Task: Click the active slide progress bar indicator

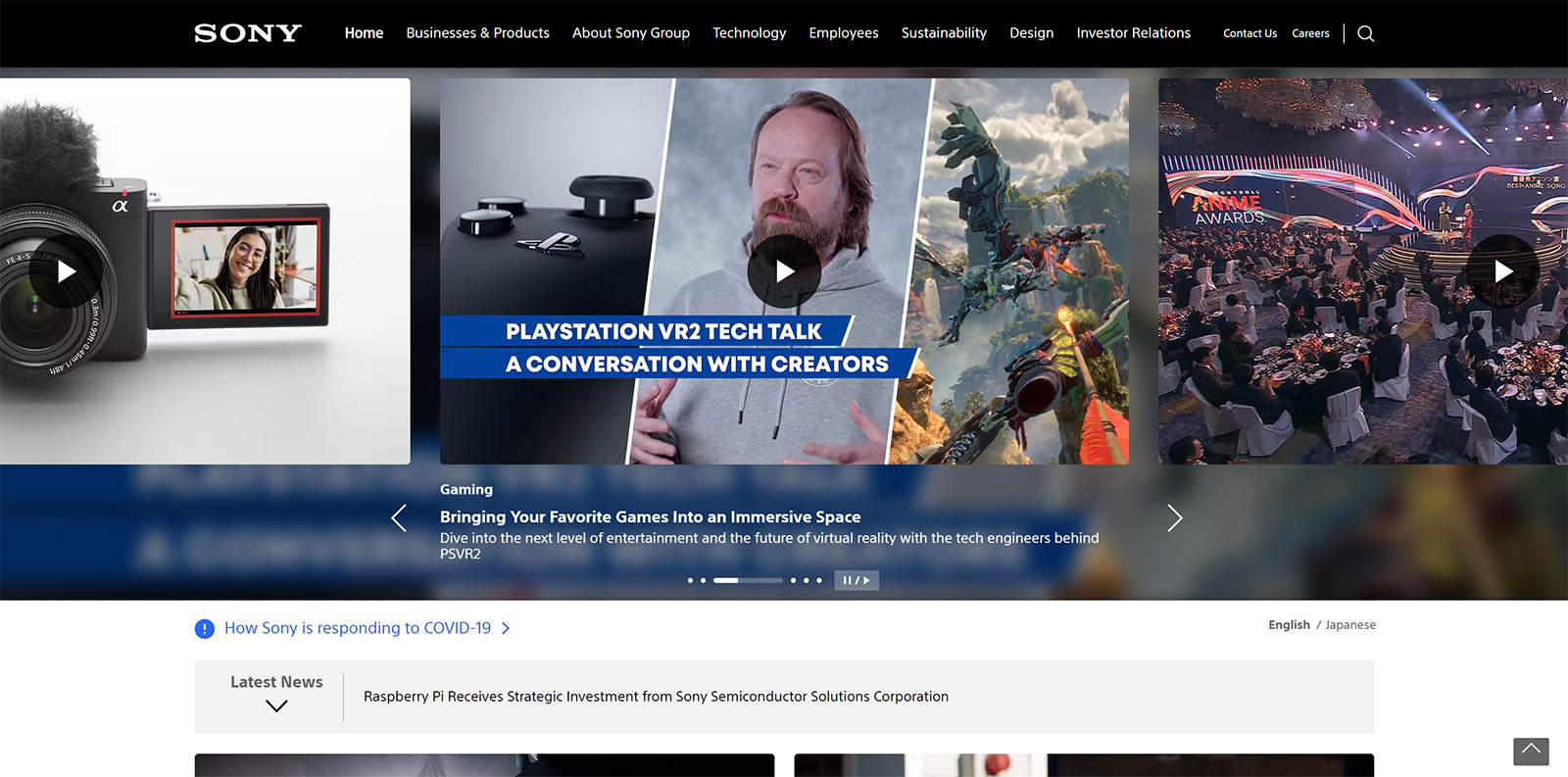Action: 748,580
